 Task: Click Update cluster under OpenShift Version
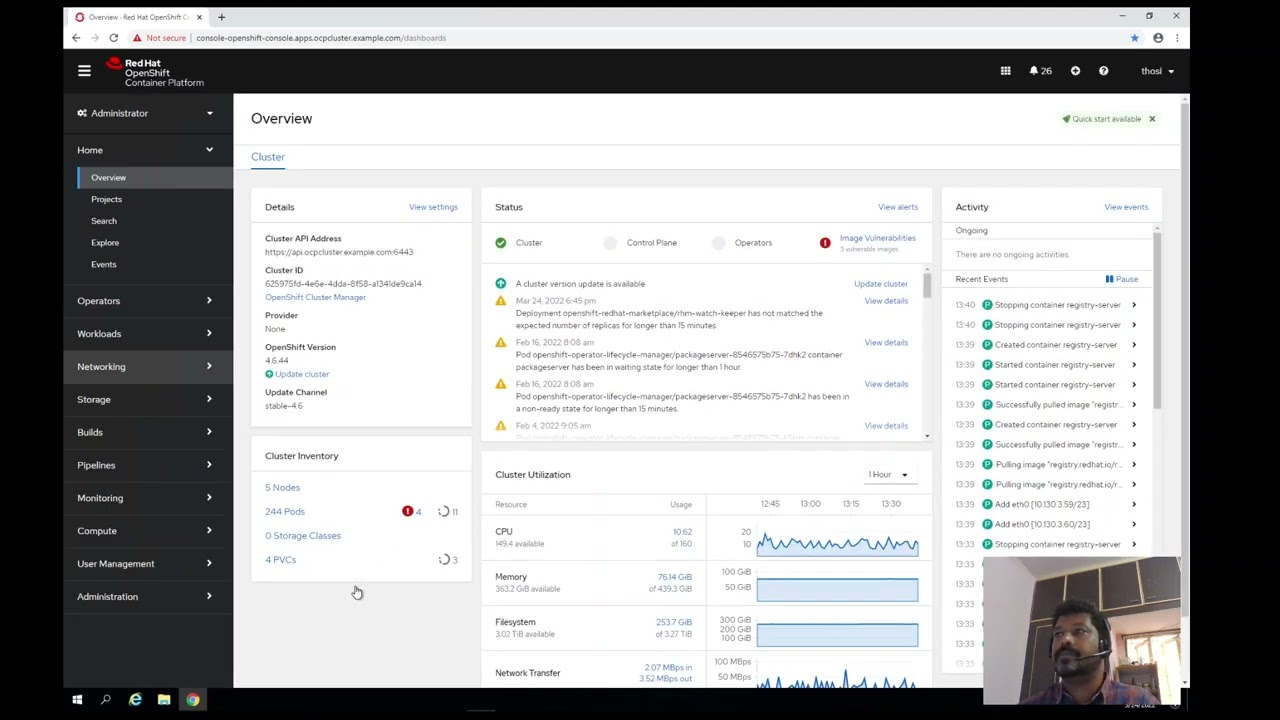point(301,374)
